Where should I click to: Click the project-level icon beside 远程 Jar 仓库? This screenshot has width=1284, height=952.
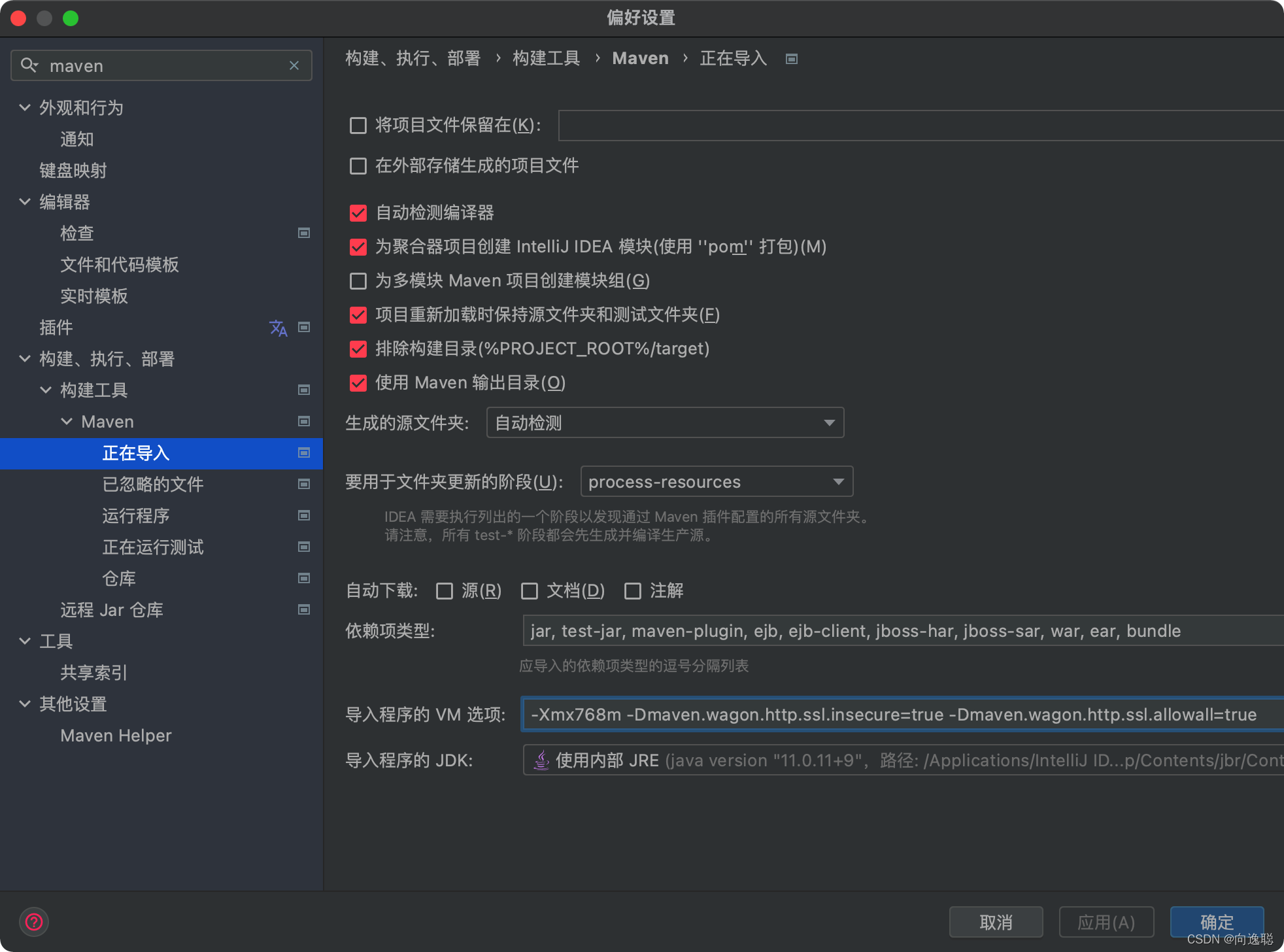[304, 609]
